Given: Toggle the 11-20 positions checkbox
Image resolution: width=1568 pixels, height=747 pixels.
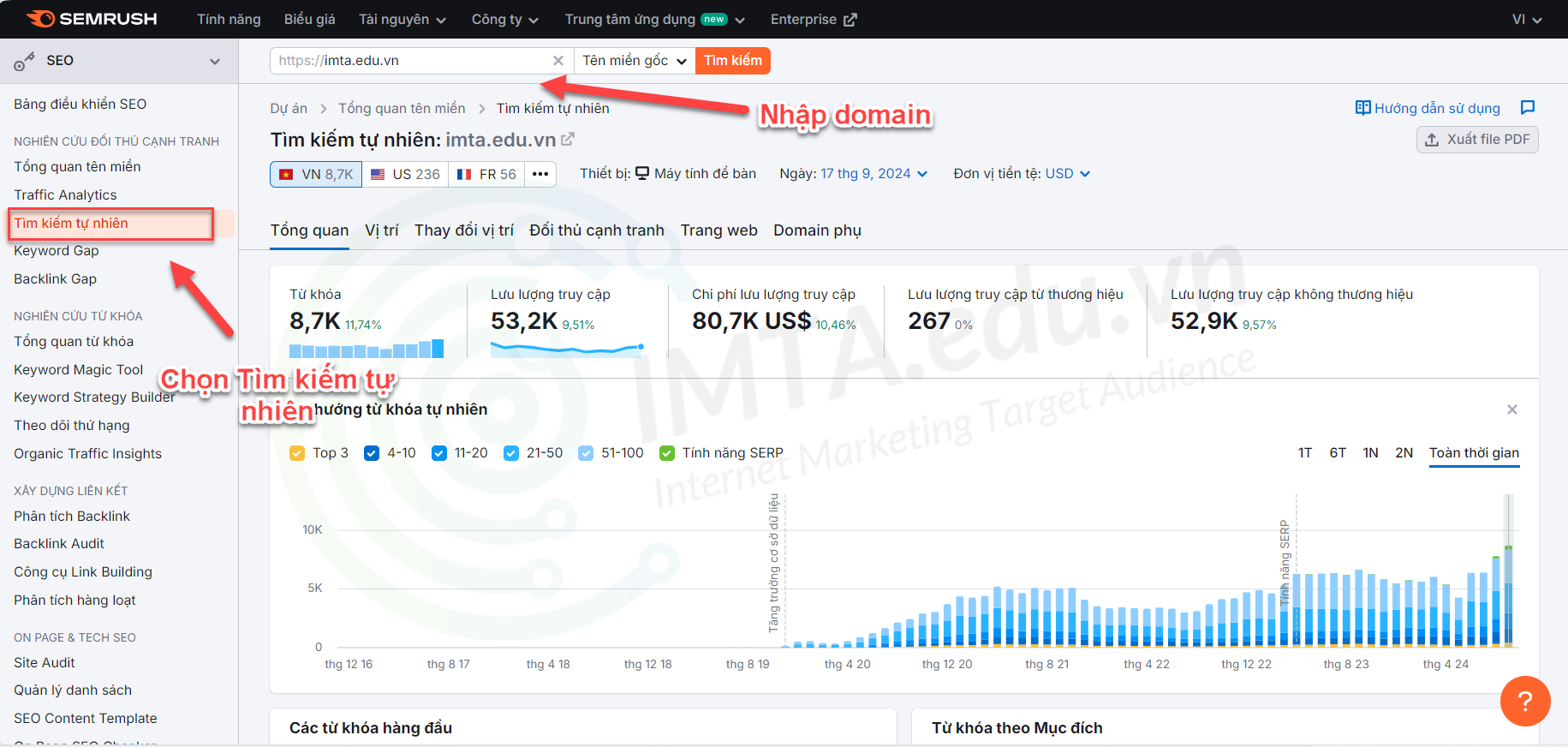Looking at the screenshot, I should pos(439,453).
